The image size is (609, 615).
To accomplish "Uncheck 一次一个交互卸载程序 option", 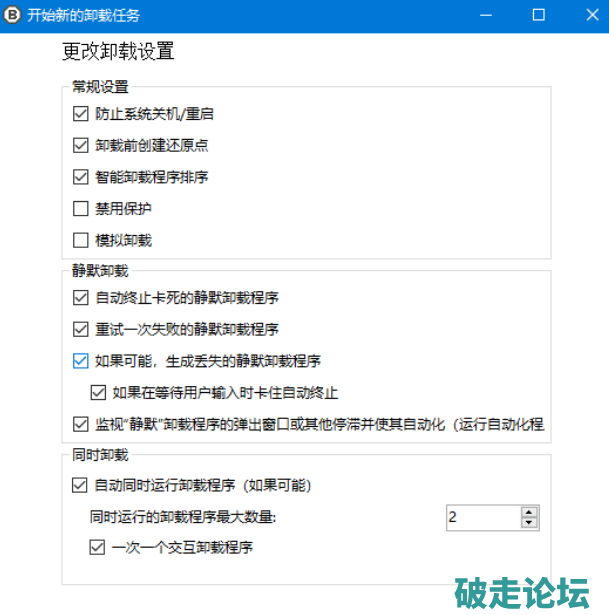I will coord(98,547).
